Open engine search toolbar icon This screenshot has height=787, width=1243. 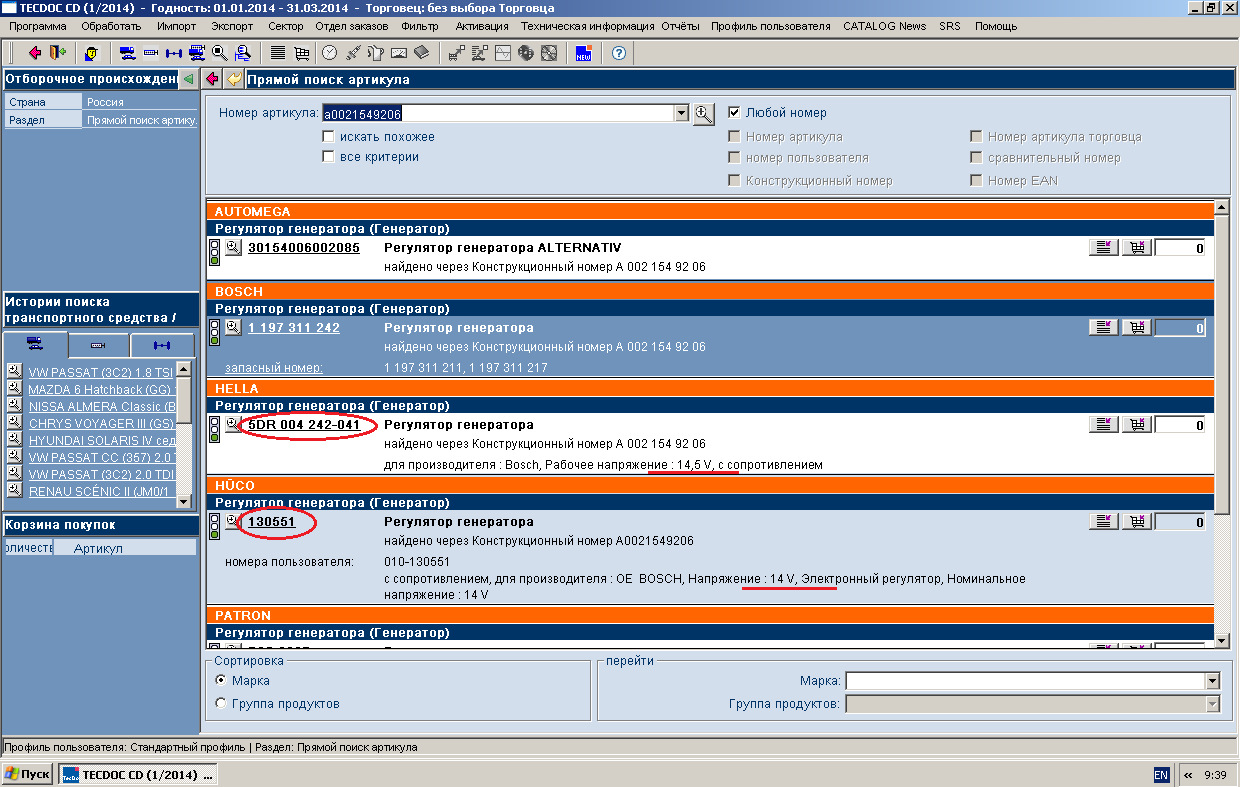[x=150, y=53]
